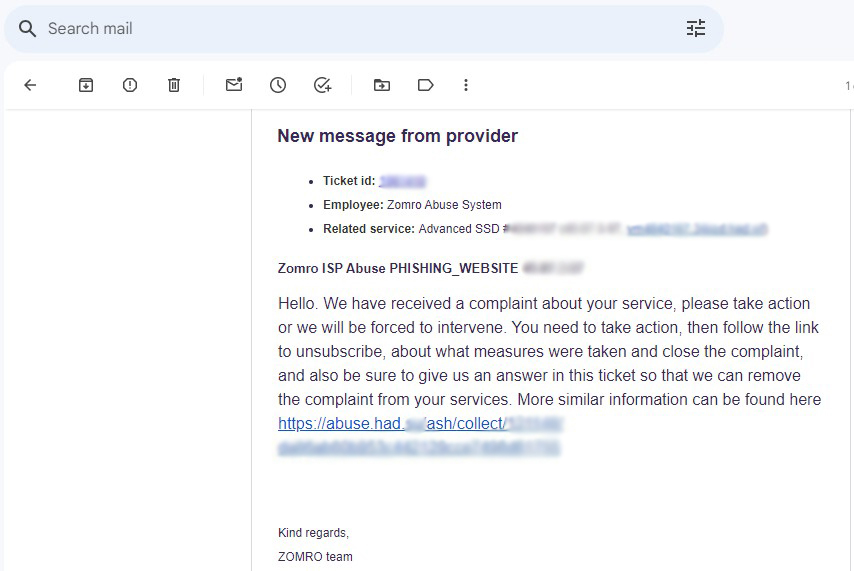Click the magnifying glass search icon

(x=27, y=28)
